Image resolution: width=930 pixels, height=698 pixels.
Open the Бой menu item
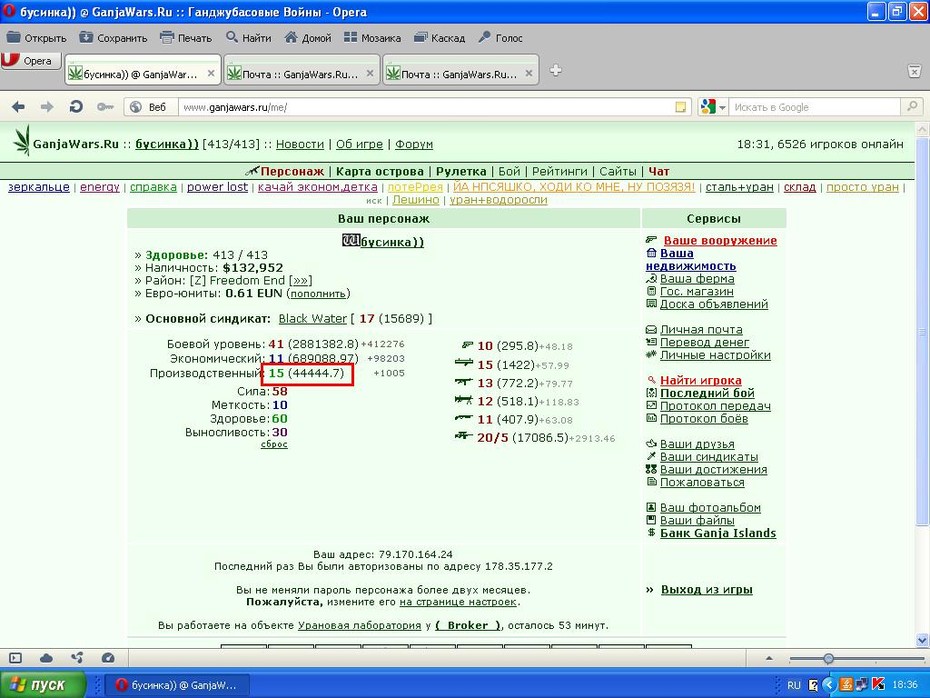click(509, 171)
